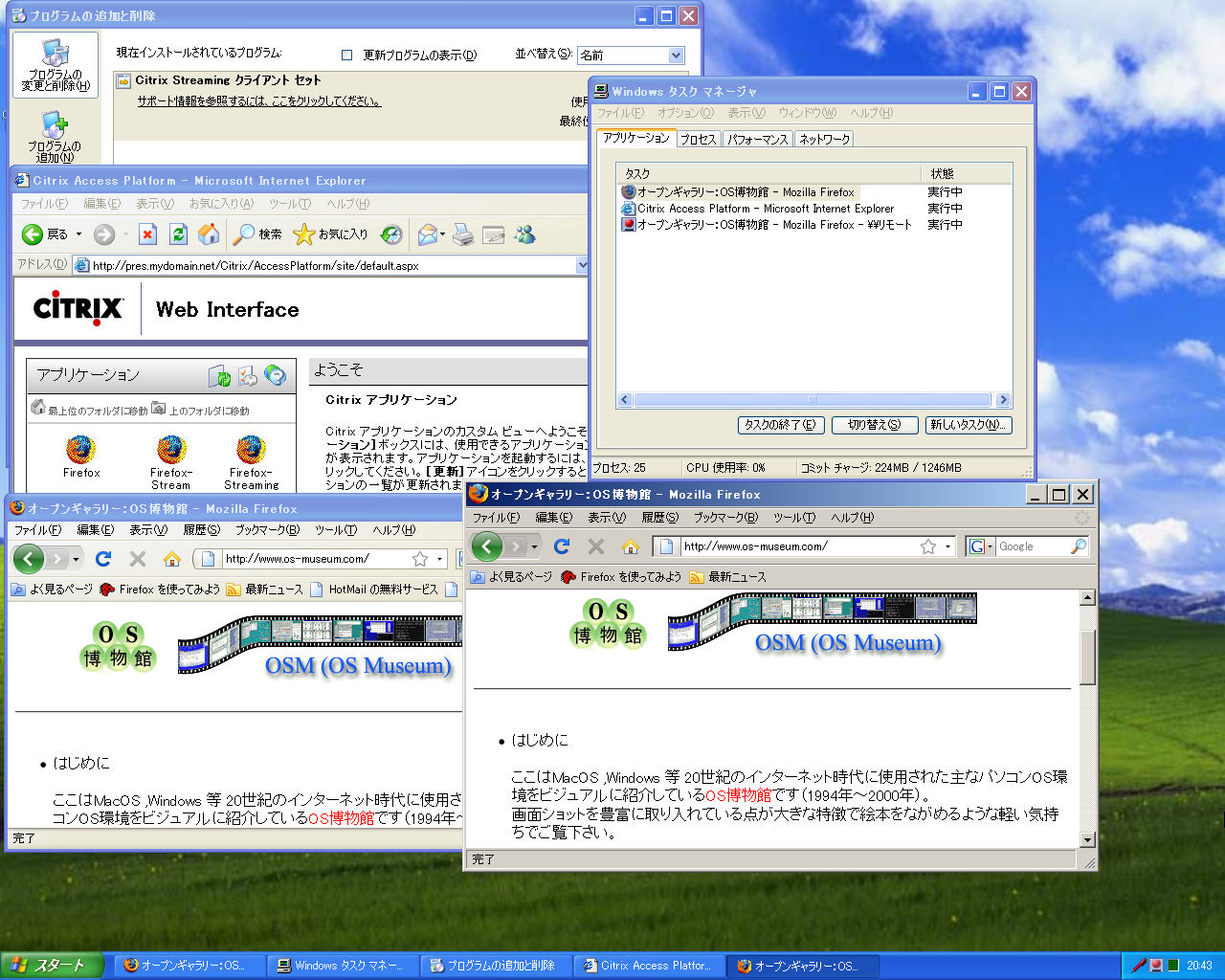Select プログラムの変更と削除 in Add/Remove Programs sidebar
The image size is (1225, 980).
[x=56, y=65]
